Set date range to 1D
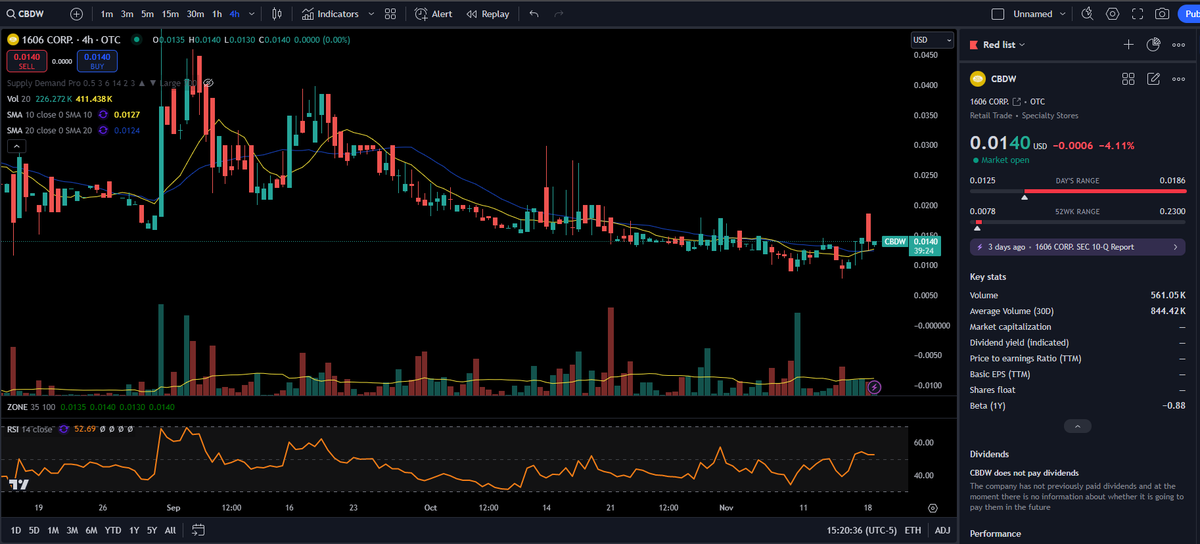The width and height of the screenshot is (1200, 544). coord(16,530)
